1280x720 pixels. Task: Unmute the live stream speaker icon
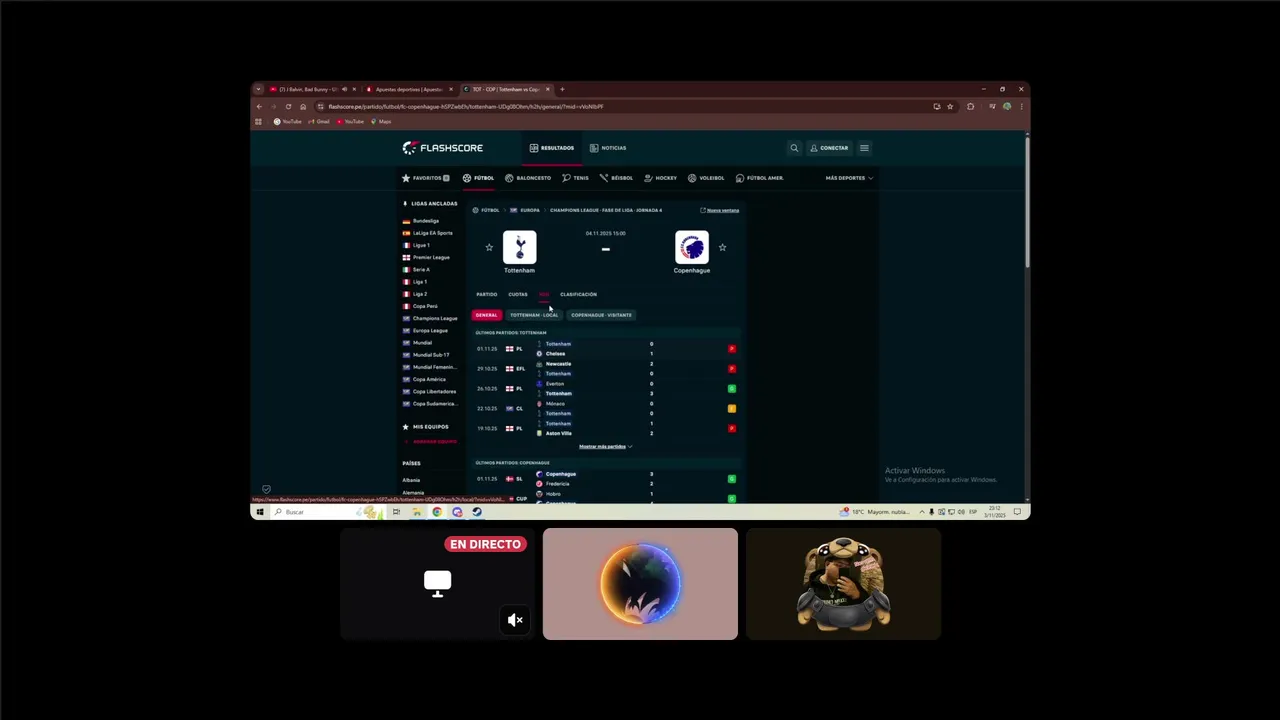[515, 620]
